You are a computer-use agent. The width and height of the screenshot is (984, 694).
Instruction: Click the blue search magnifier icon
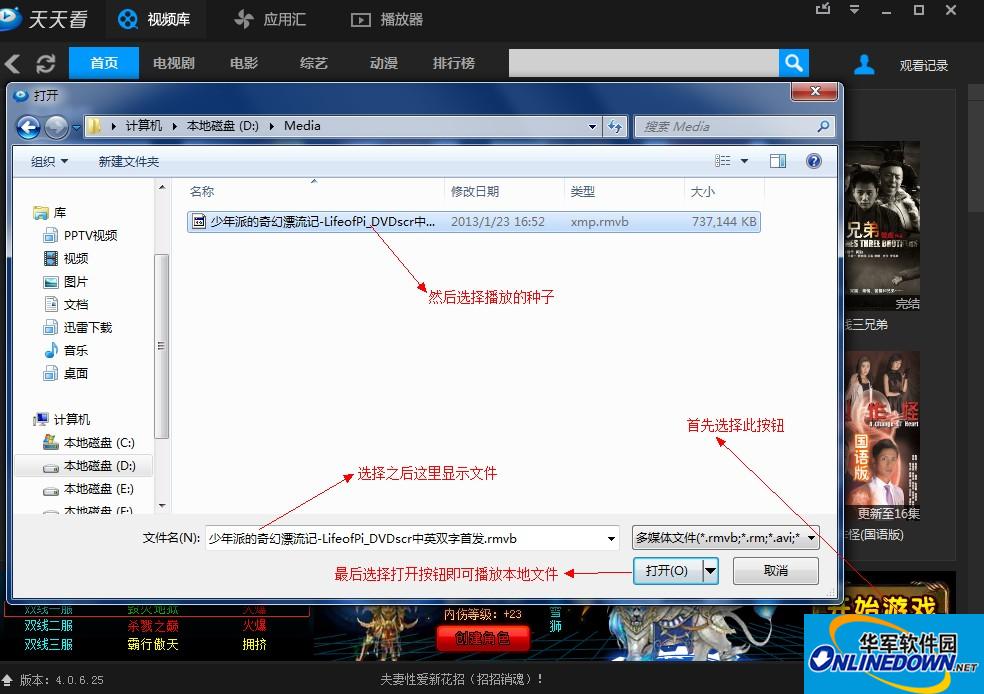pyautogui.click(x=793, y=62)
